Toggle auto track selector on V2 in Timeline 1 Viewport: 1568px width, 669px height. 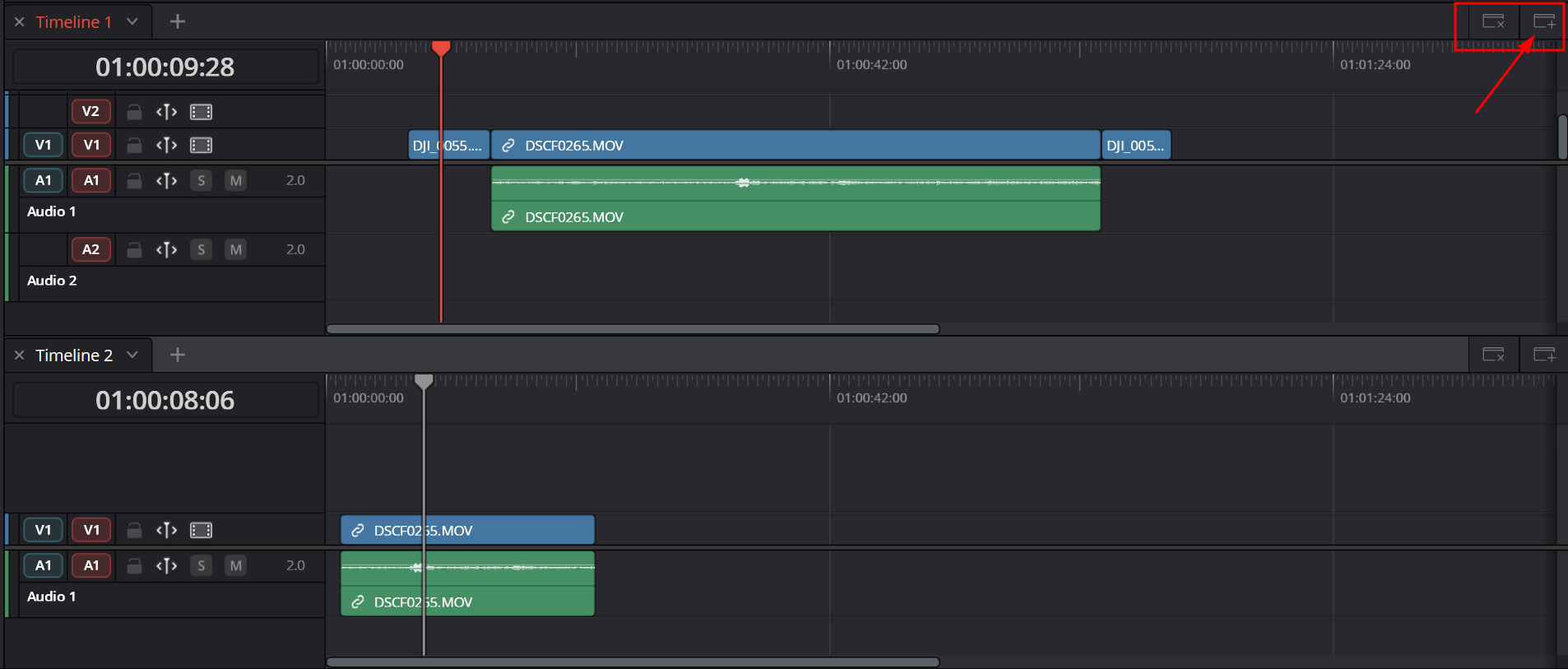point(167,111)
